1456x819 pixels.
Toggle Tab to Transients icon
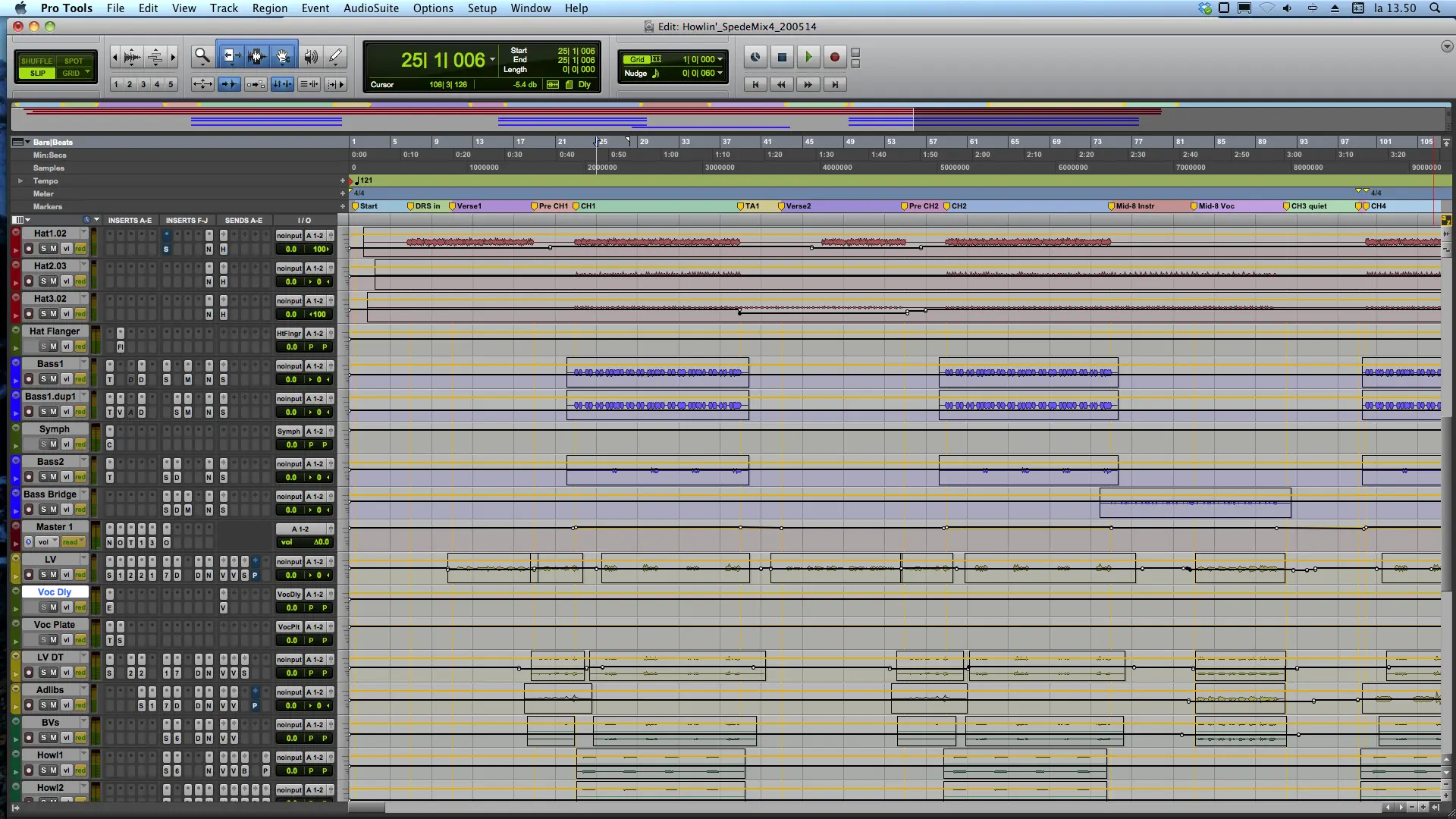point(229,84)
